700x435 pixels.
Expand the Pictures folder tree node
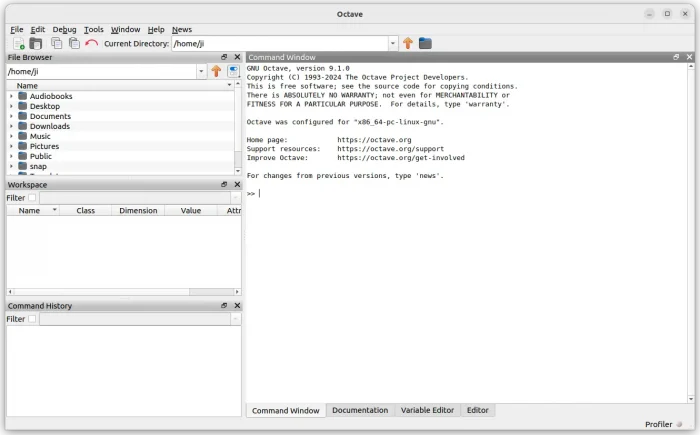pos(12,146)
